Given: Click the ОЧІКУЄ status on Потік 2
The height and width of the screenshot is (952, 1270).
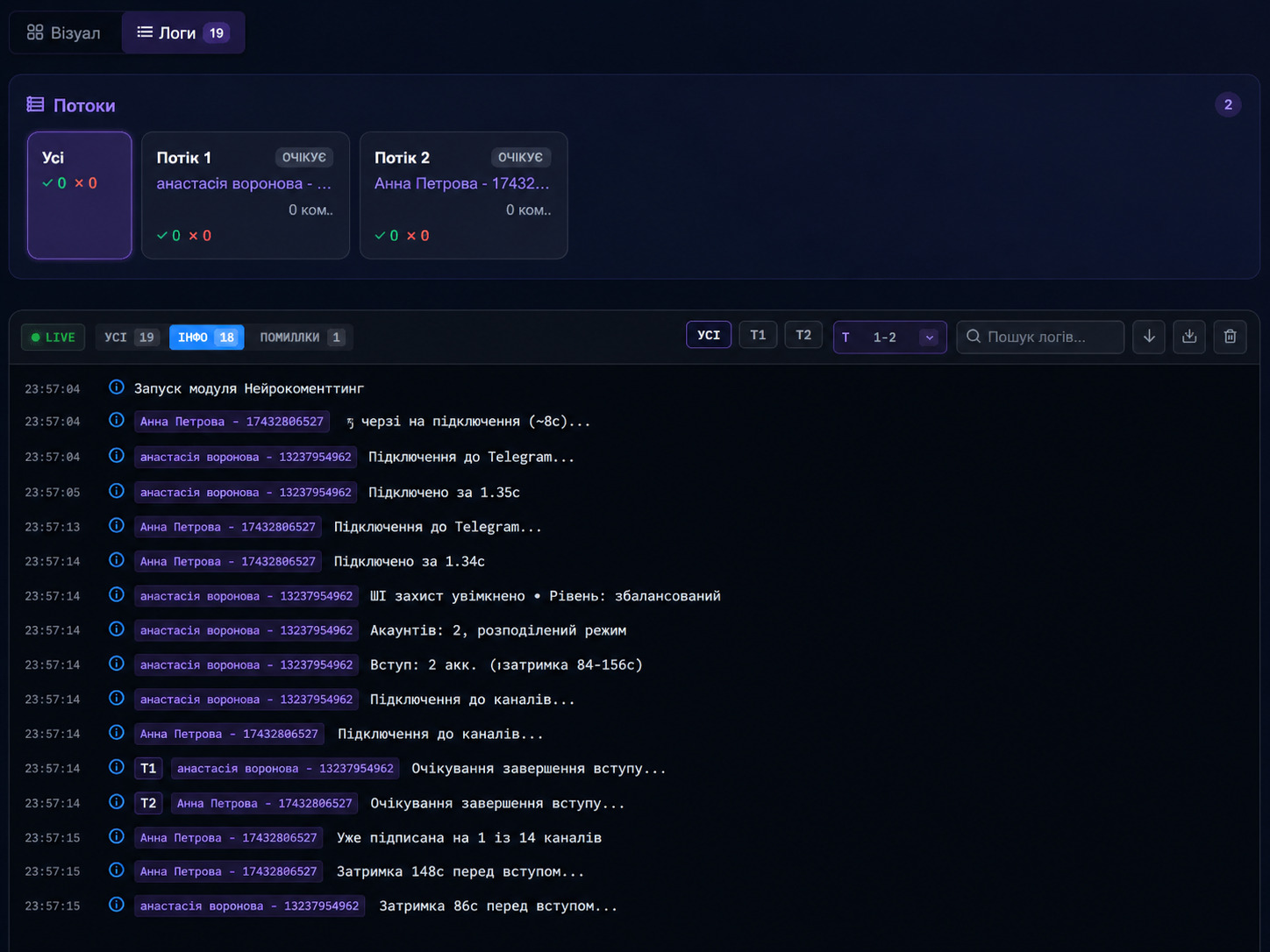Looking at the screenshot, I should point(520,158).
